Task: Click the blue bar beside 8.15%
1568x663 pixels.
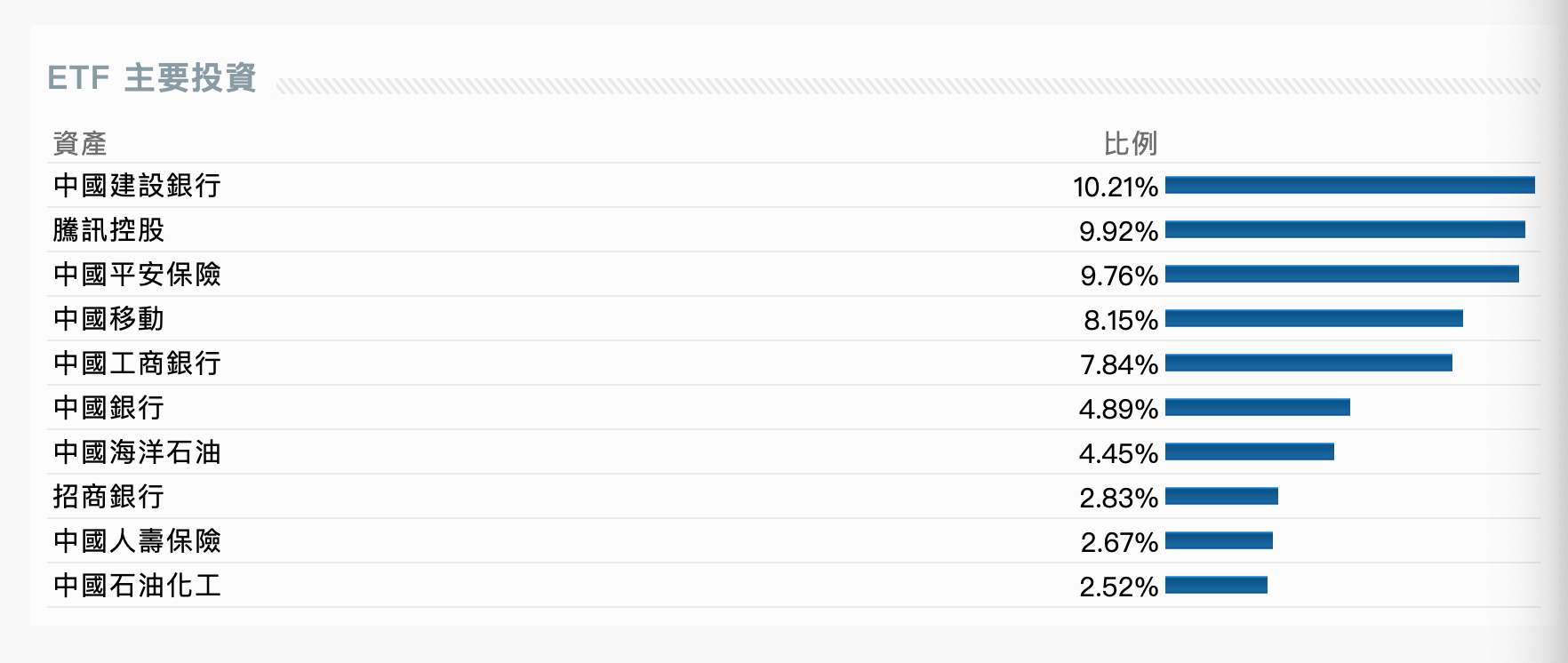Action: 1313,319
